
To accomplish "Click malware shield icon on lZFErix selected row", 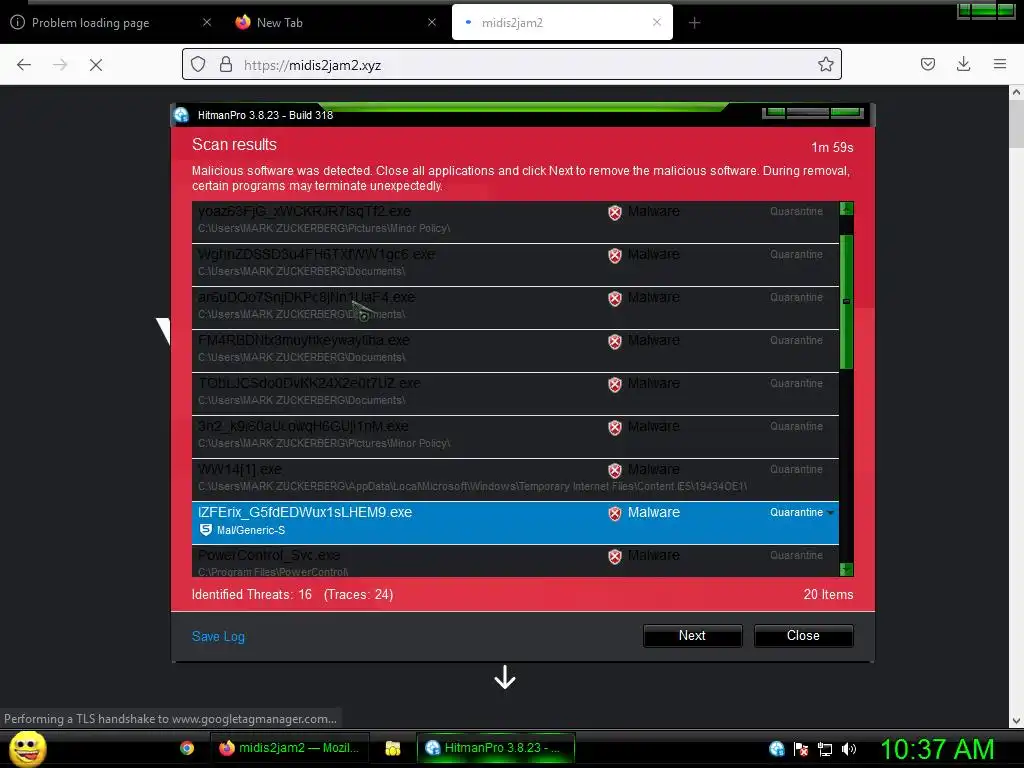I will 615,514.
